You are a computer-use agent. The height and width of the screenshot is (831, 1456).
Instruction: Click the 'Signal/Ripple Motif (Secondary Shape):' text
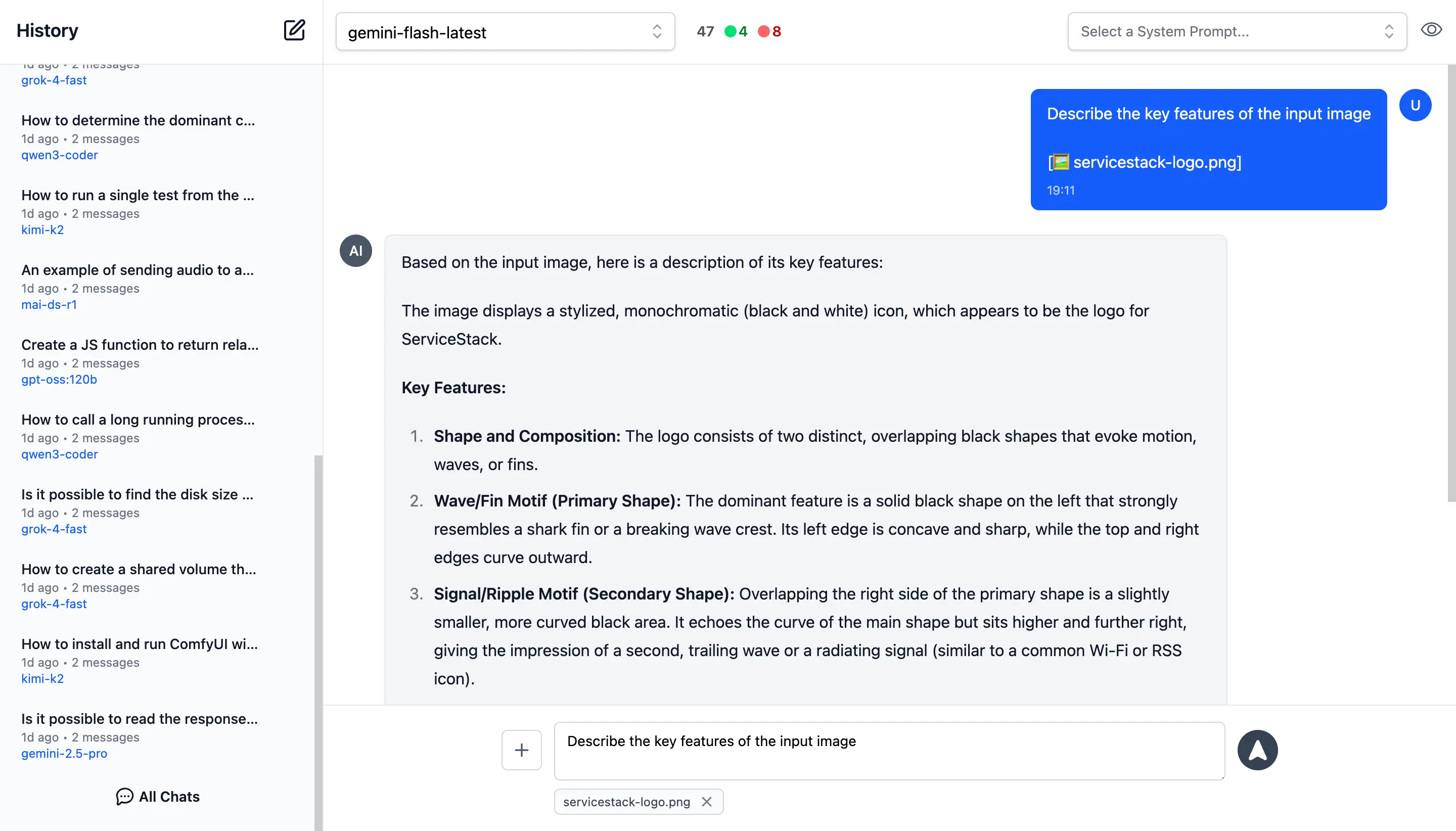pyautogui.click(x=584, y=593)
